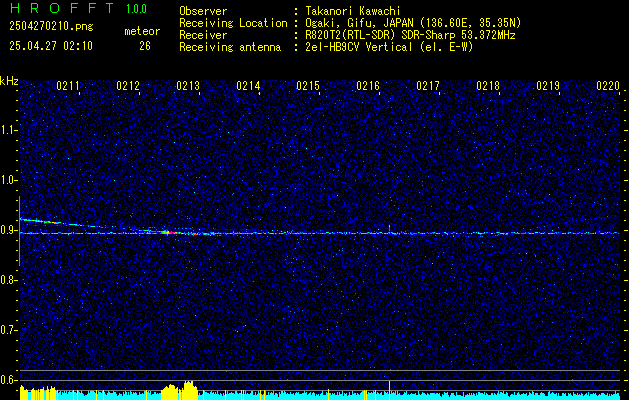
Task: Click the version number 1.0.0
Action: click(x=136, y=9)
